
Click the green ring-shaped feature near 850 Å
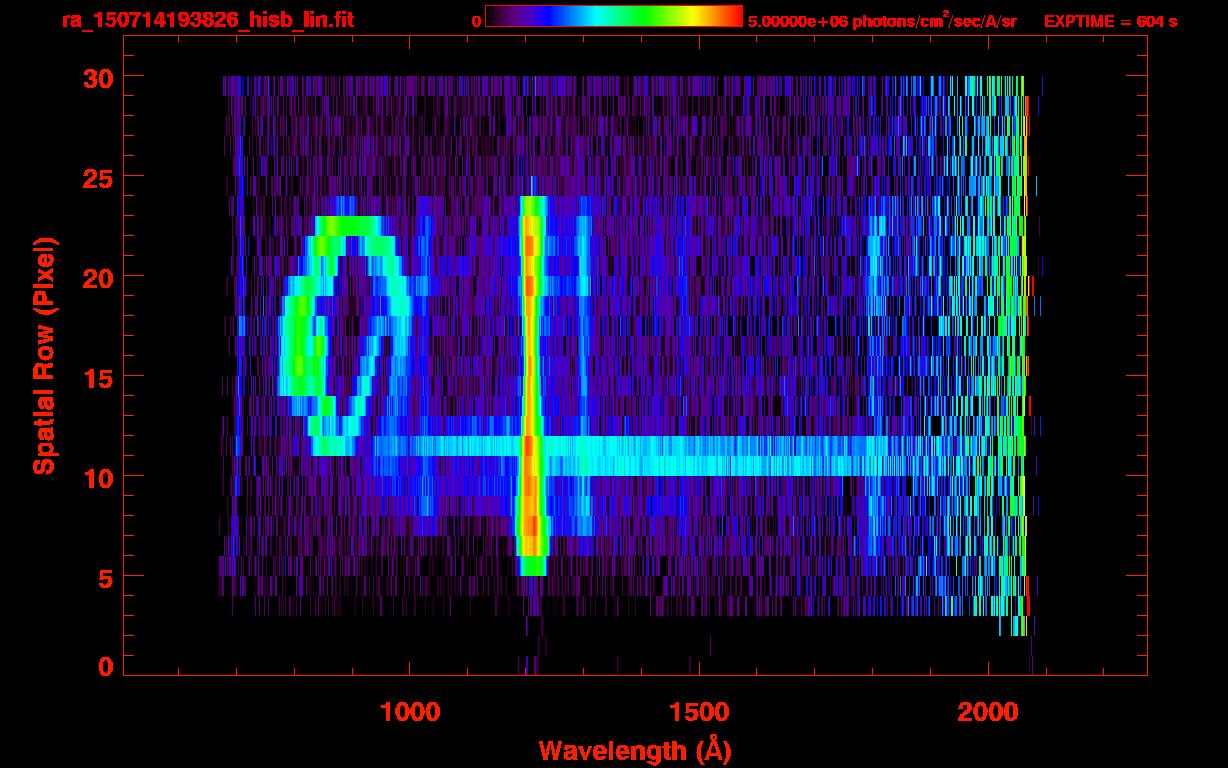click(347, 335)
